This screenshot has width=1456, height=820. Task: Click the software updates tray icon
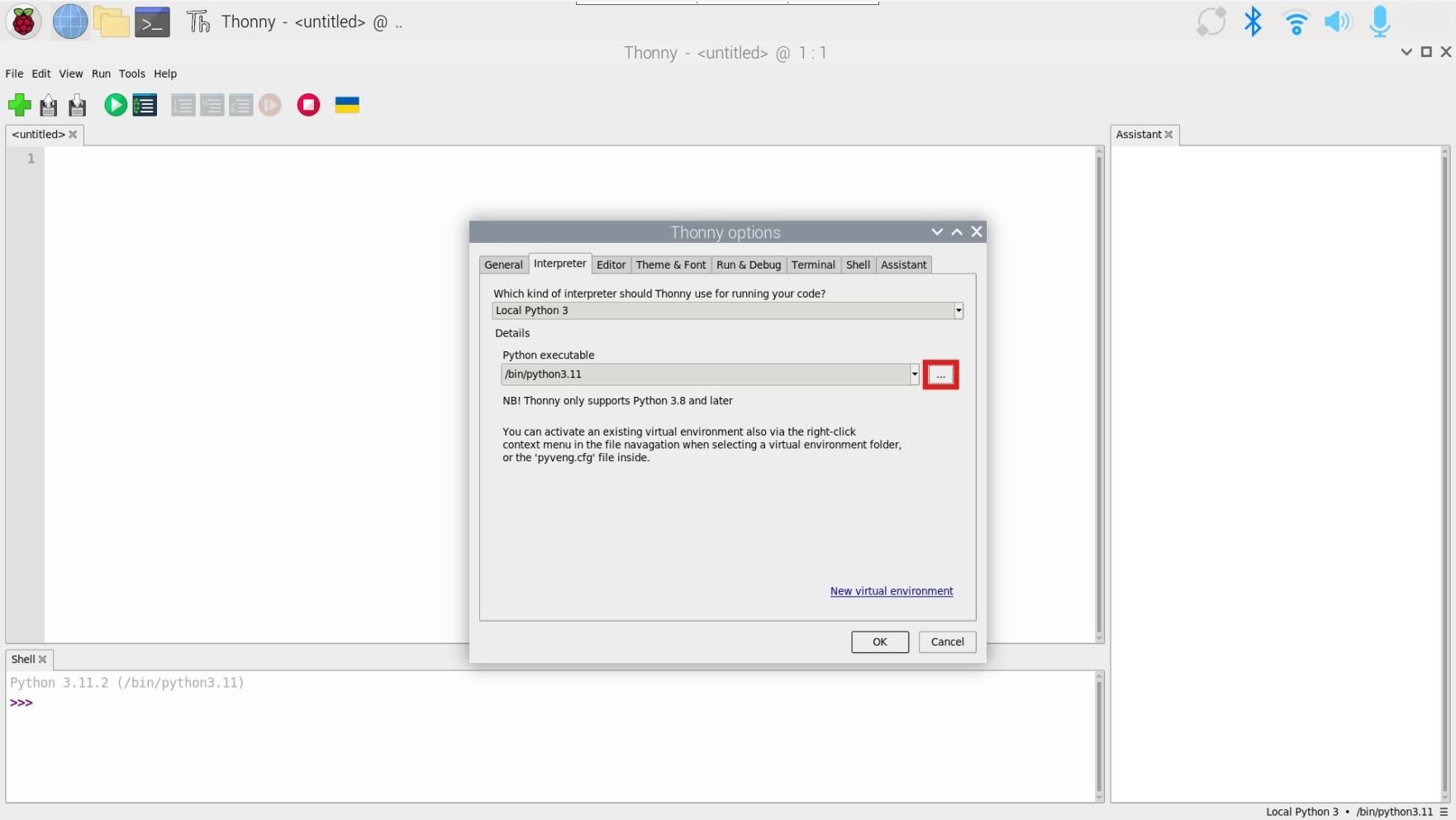1211,21
